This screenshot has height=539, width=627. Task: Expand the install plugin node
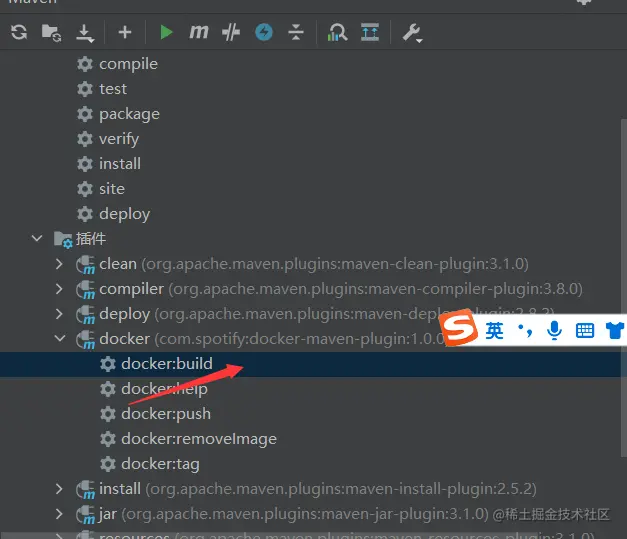(x=59, y=489)
